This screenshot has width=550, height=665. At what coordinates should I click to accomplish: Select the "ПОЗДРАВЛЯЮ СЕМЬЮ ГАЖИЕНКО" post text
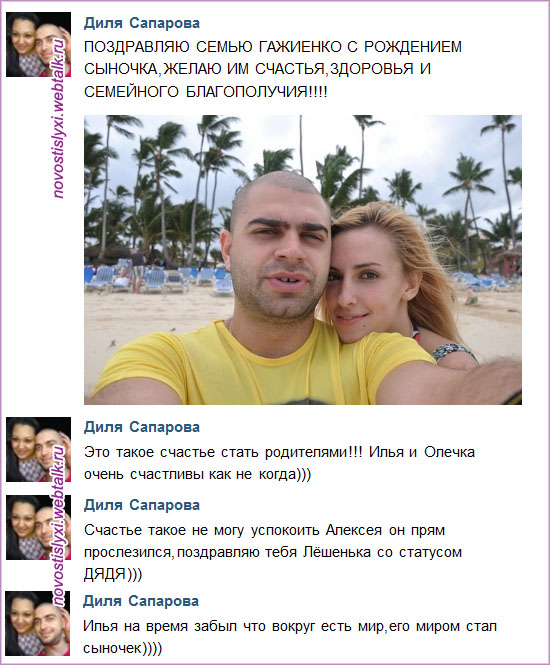tap(273, 69)
